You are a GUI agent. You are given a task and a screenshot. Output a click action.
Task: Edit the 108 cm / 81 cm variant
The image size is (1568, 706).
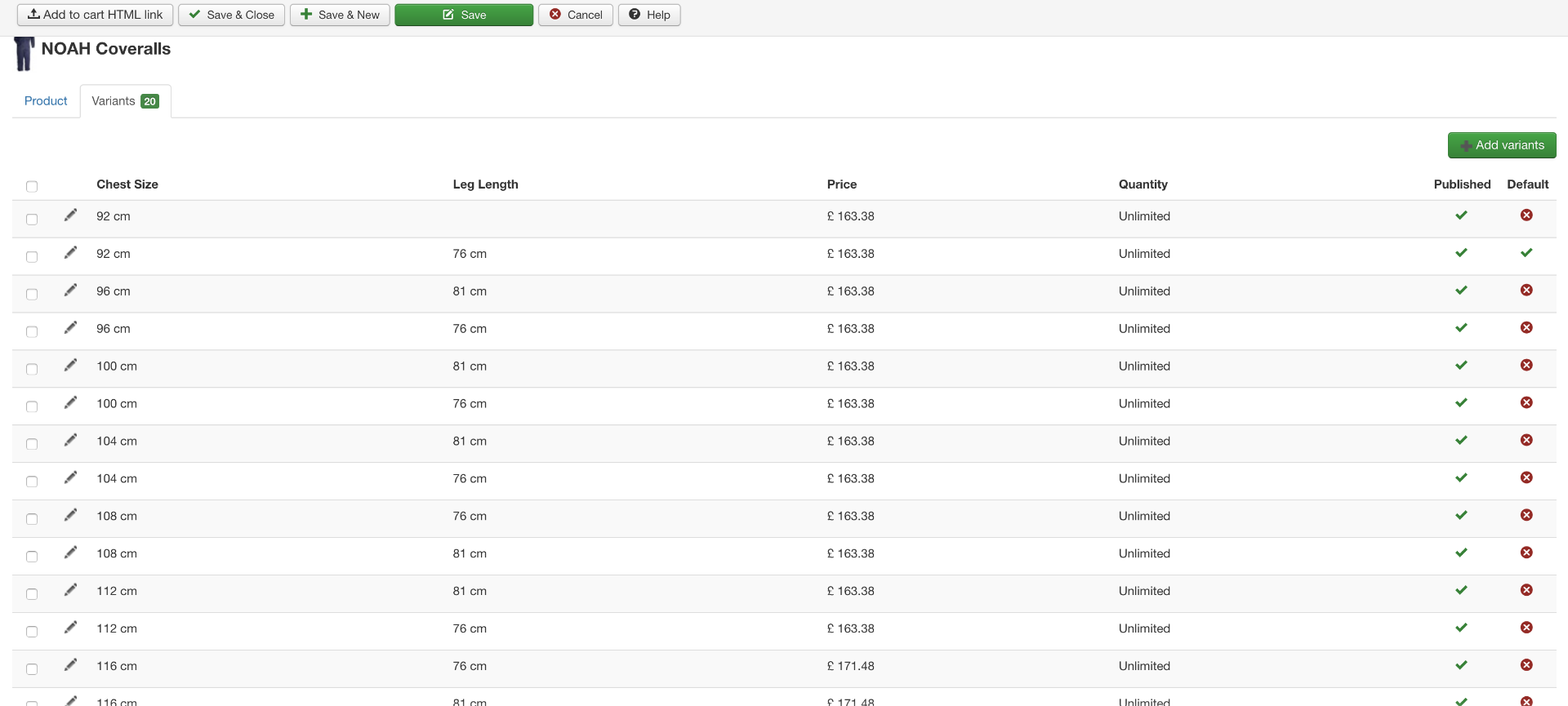click(71, 553)
